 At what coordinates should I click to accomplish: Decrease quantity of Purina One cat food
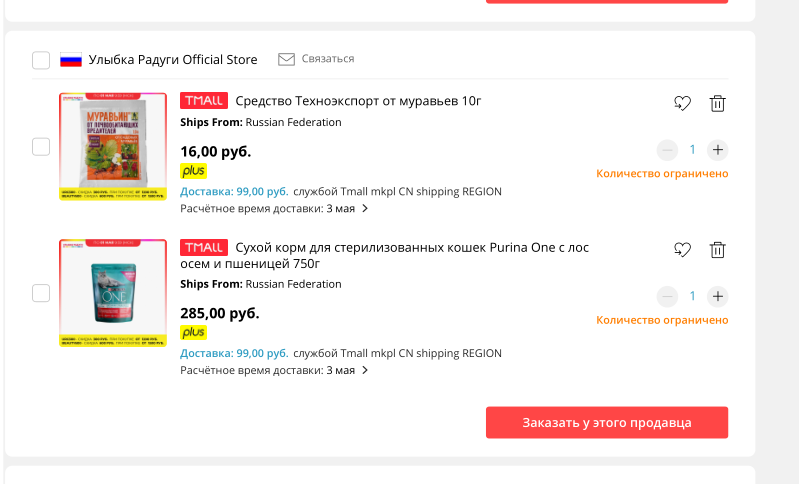point(667,297)
